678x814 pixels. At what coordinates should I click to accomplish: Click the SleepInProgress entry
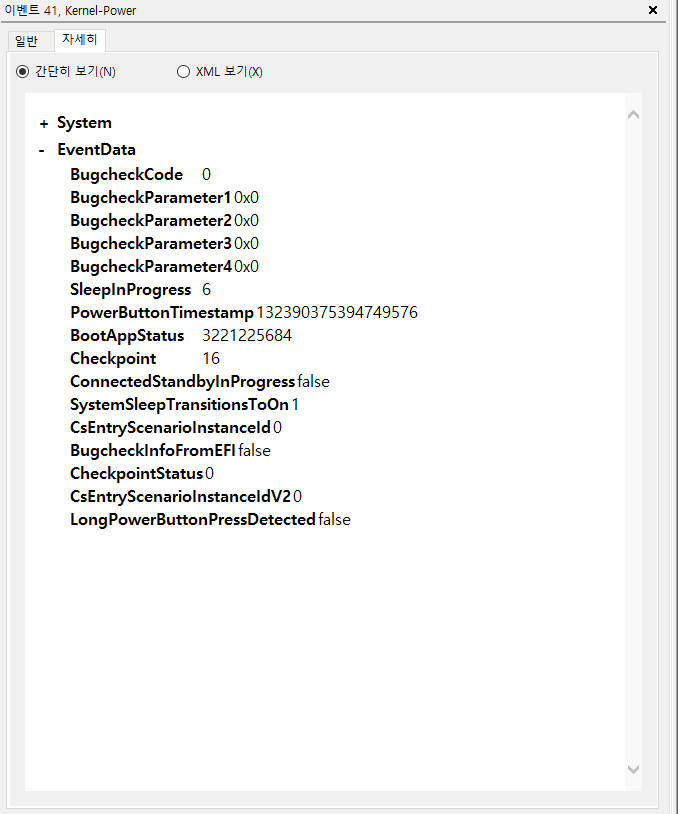[x=130, y=289]
